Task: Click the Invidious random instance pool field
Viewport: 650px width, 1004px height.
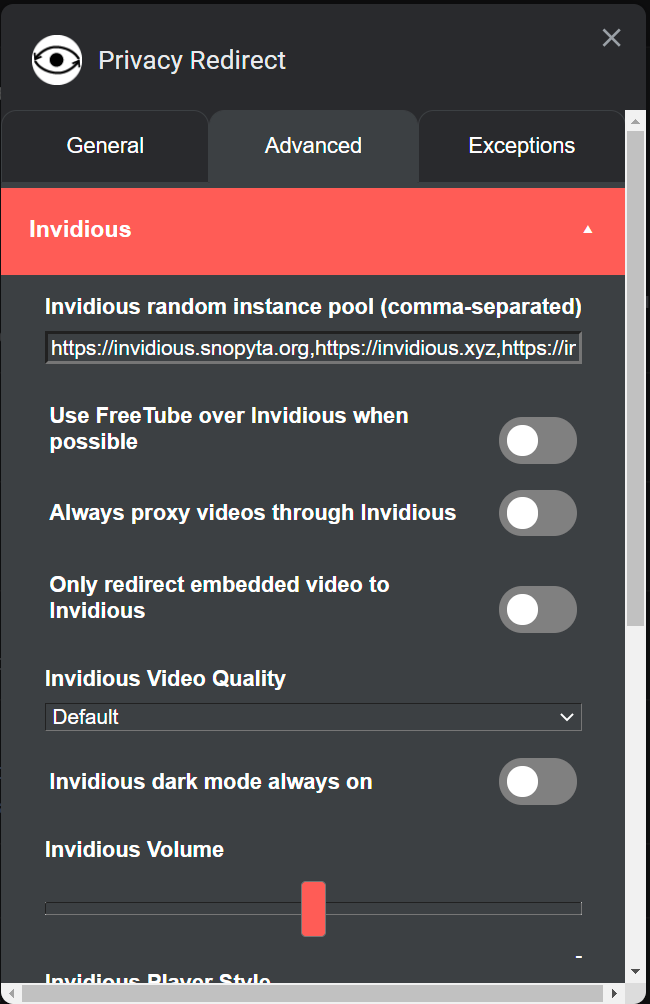Action: click(313, 348)
